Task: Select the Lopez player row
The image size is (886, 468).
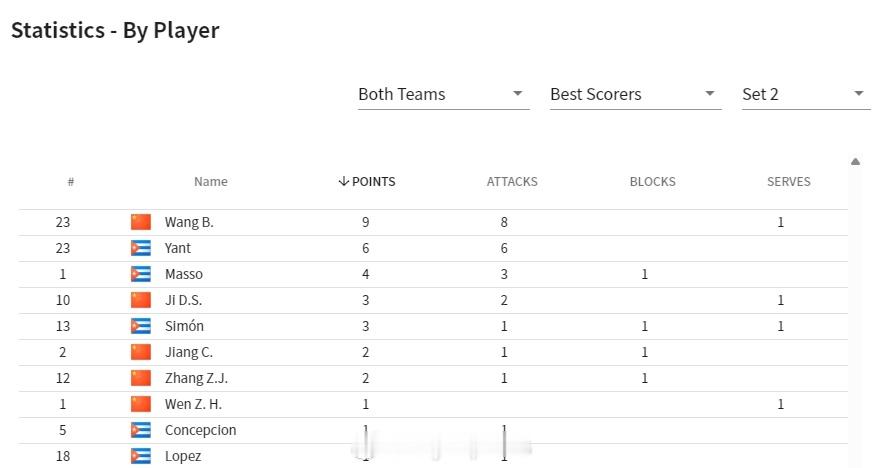Action: [433, 456]
